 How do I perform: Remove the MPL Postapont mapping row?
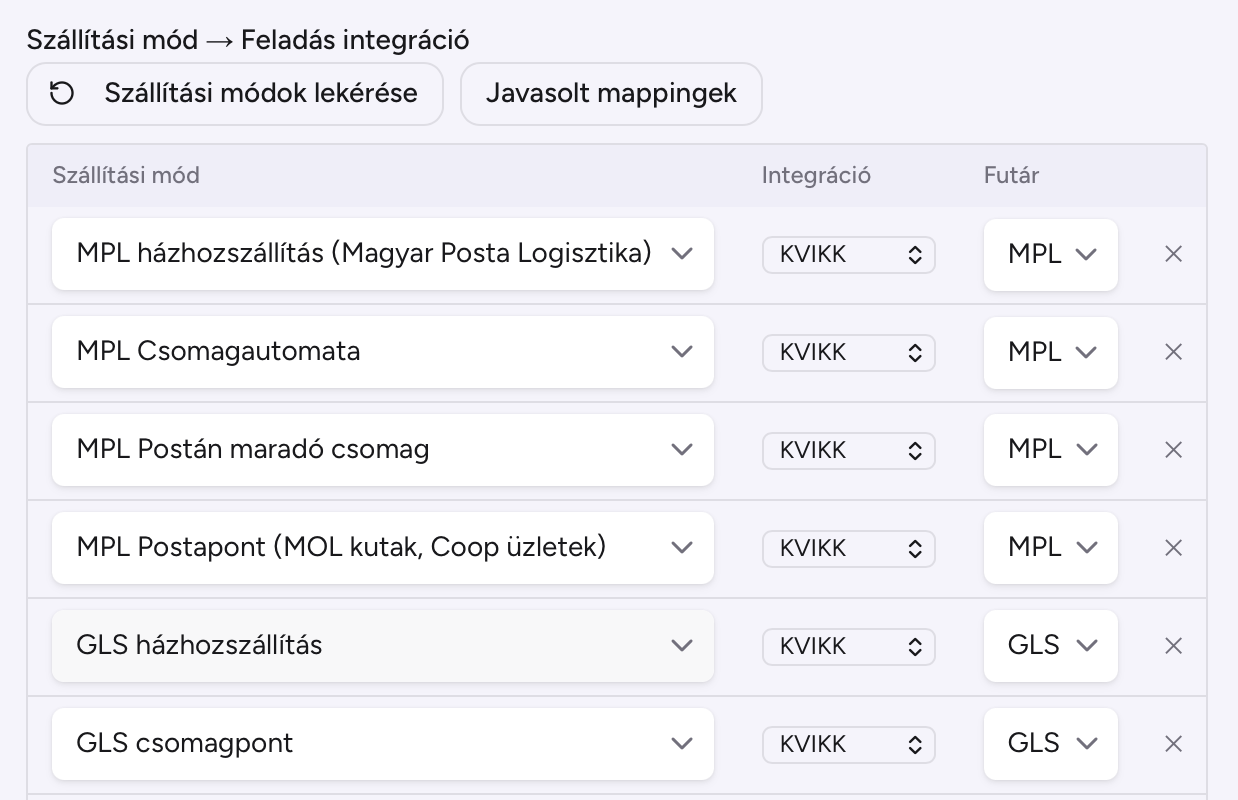(x=1174, y=548)
